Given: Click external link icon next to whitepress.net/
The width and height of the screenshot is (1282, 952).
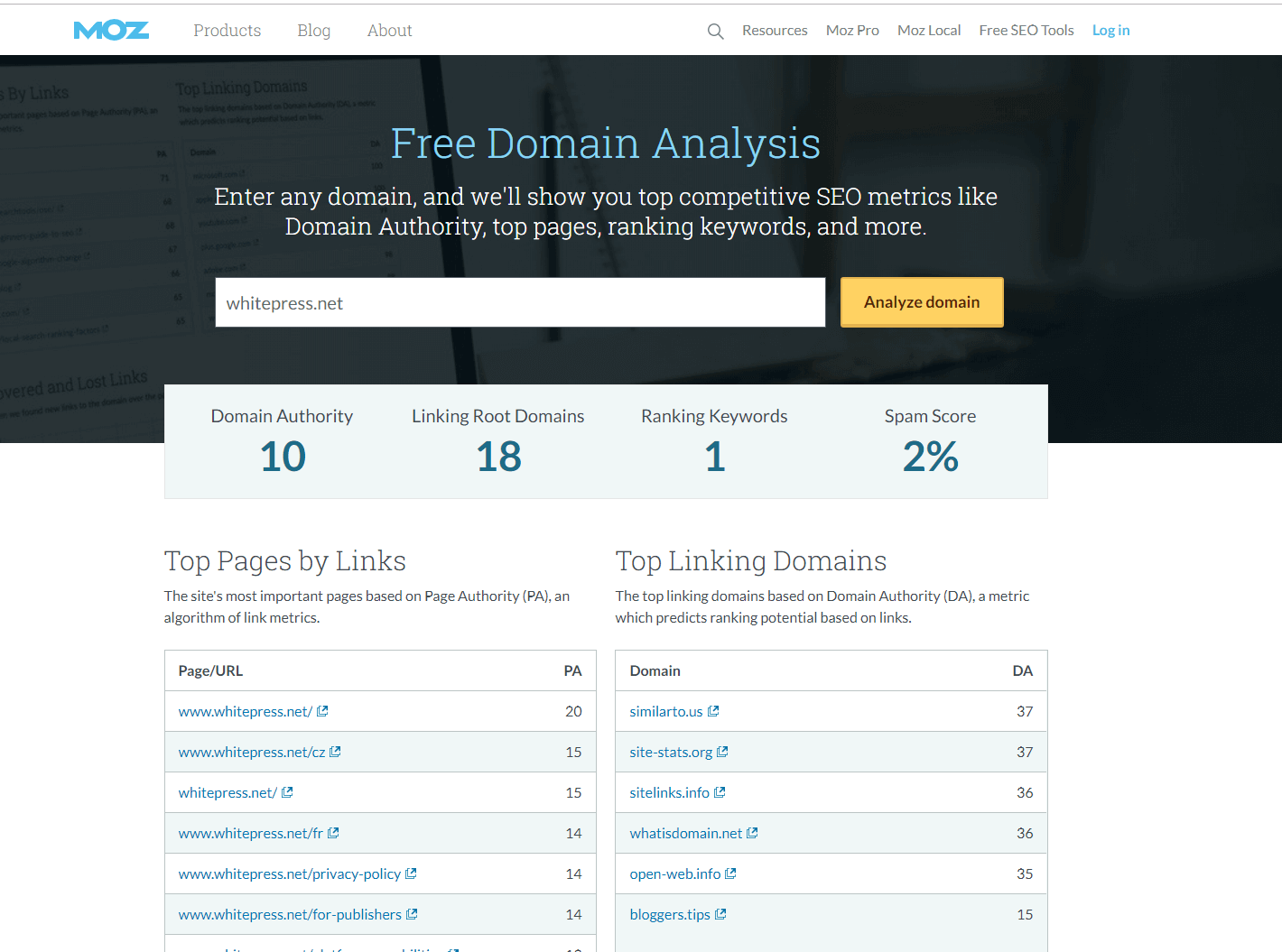Looking at the screenshot, I should (x=287, y=792).
